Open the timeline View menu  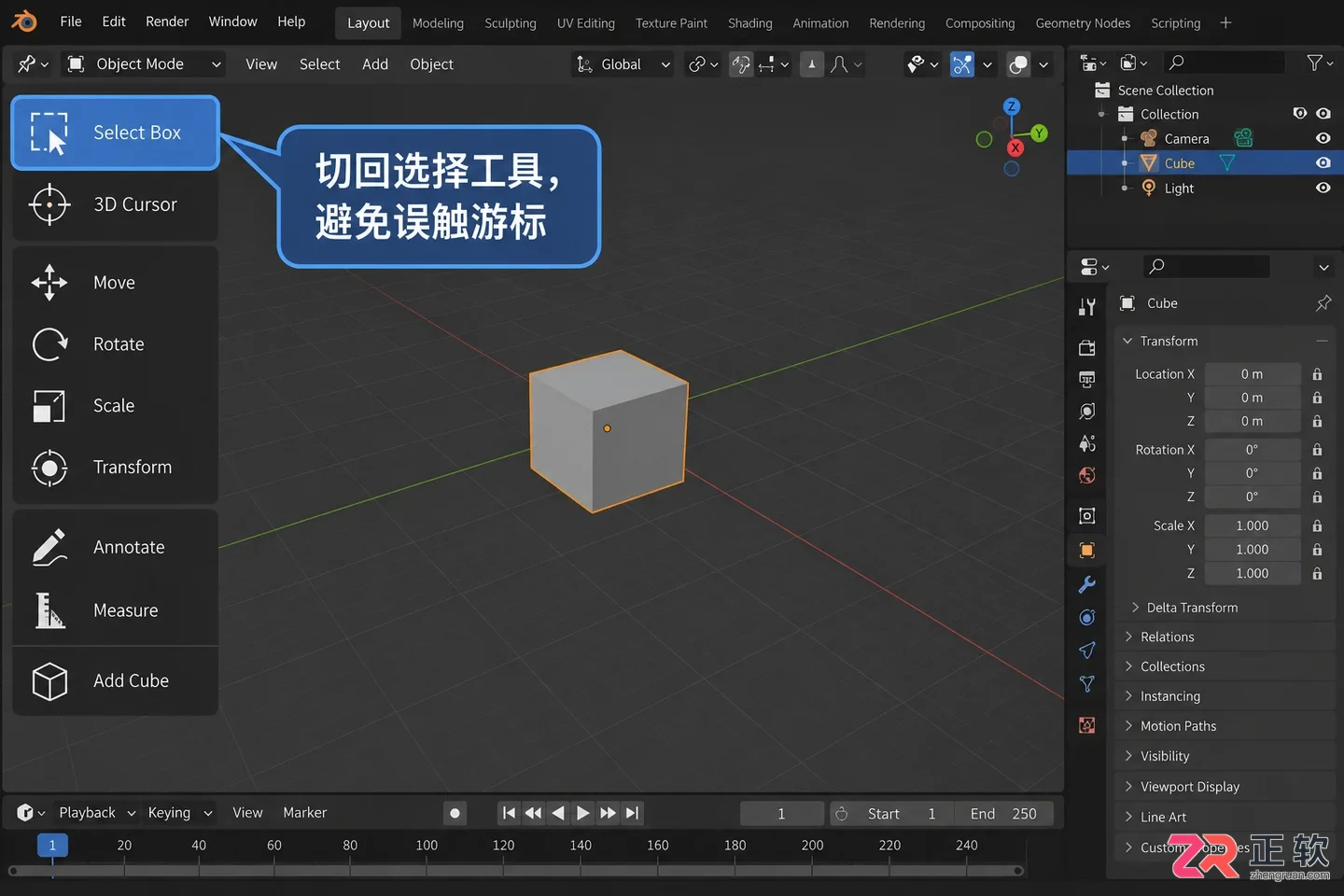click(x=247, y=813)
